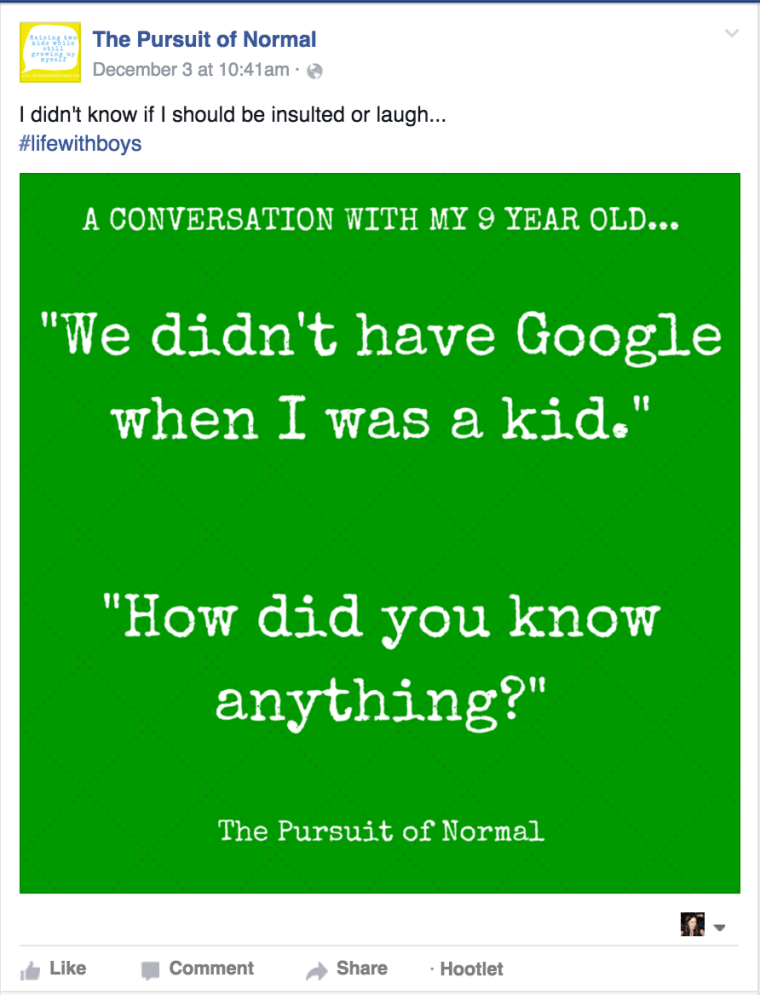760x995 pixels.
Task: Expand the post options chevron at top right
Action: tap(731, 33)
